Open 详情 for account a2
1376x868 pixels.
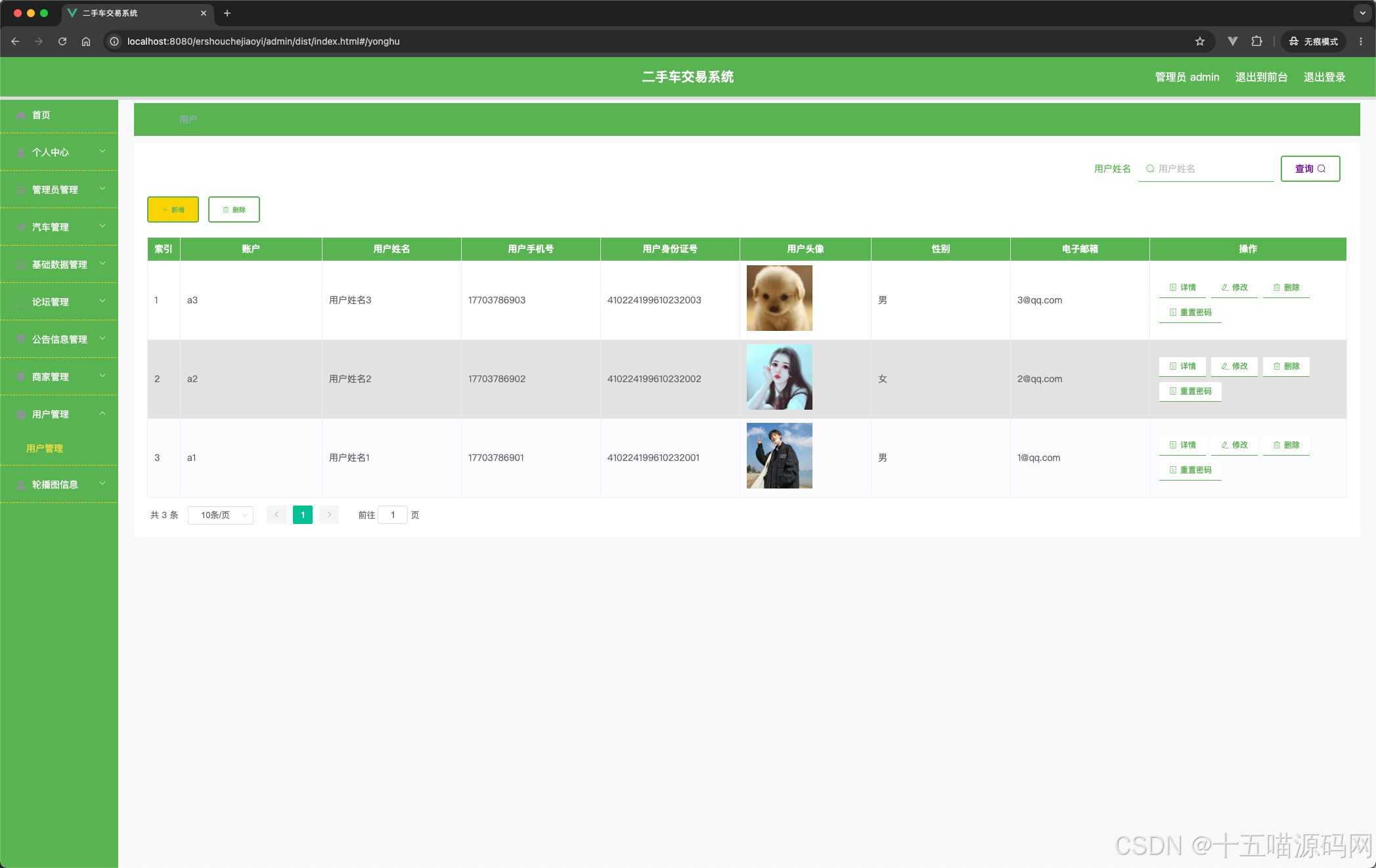[x=1182, y=366]
